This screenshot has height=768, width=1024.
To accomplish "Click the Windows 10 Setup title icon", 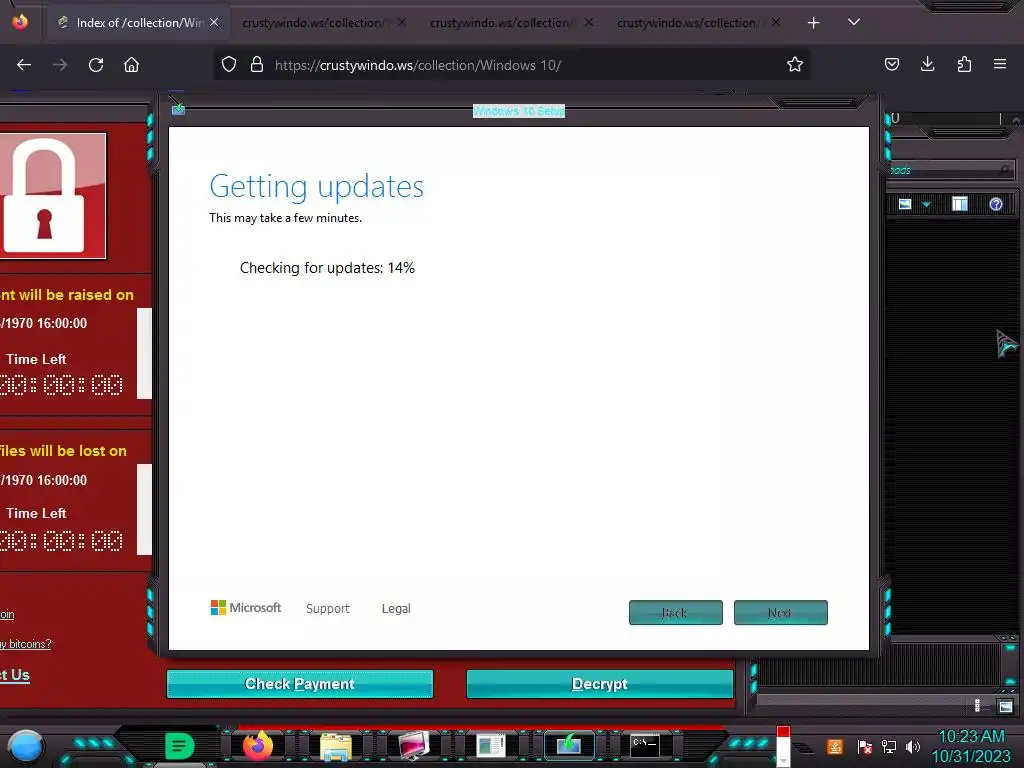I will [178, 109].
